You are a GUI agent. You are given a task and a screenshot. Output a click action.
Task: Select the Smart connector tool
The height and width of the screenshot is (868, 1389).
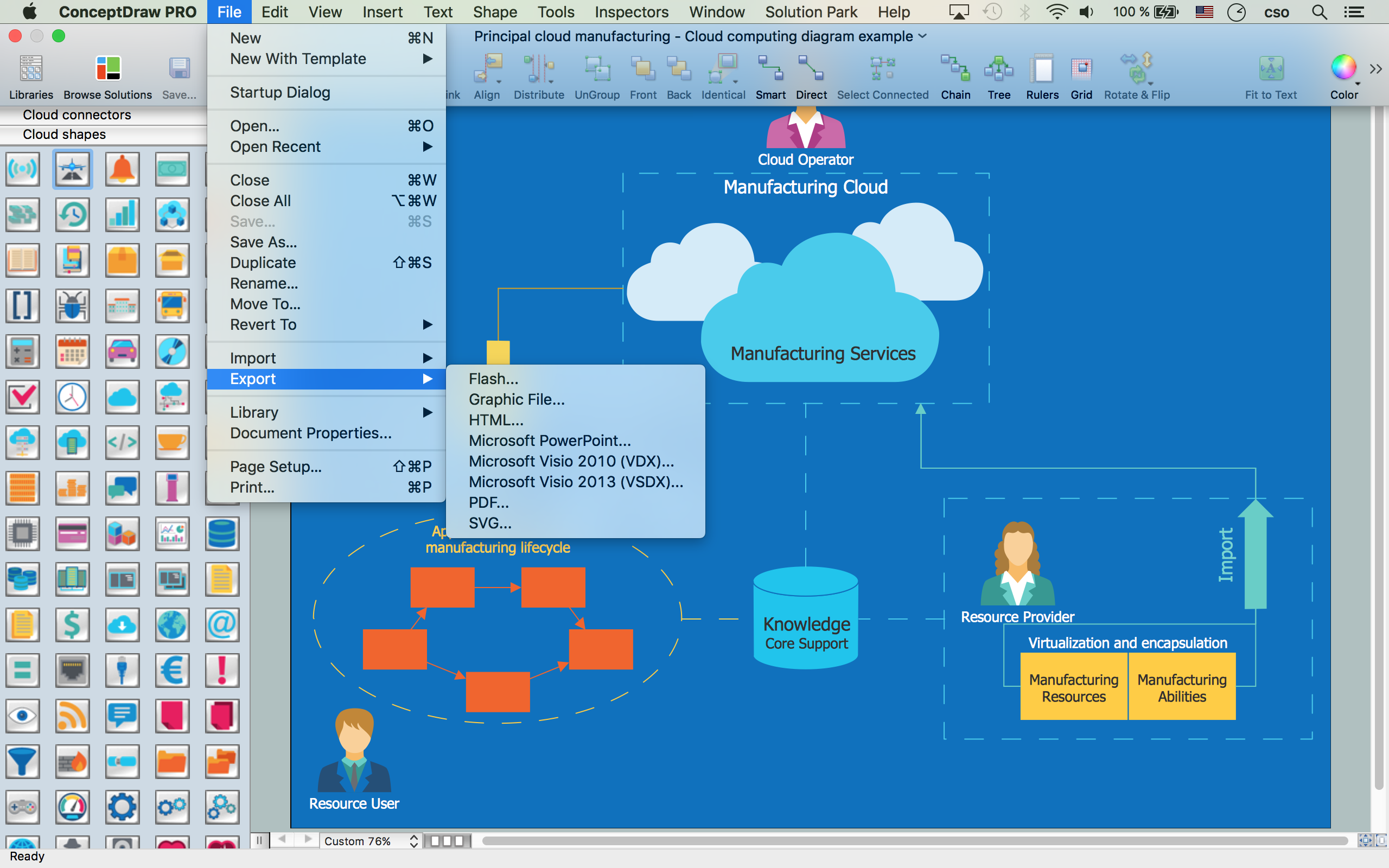pos(770,69)
